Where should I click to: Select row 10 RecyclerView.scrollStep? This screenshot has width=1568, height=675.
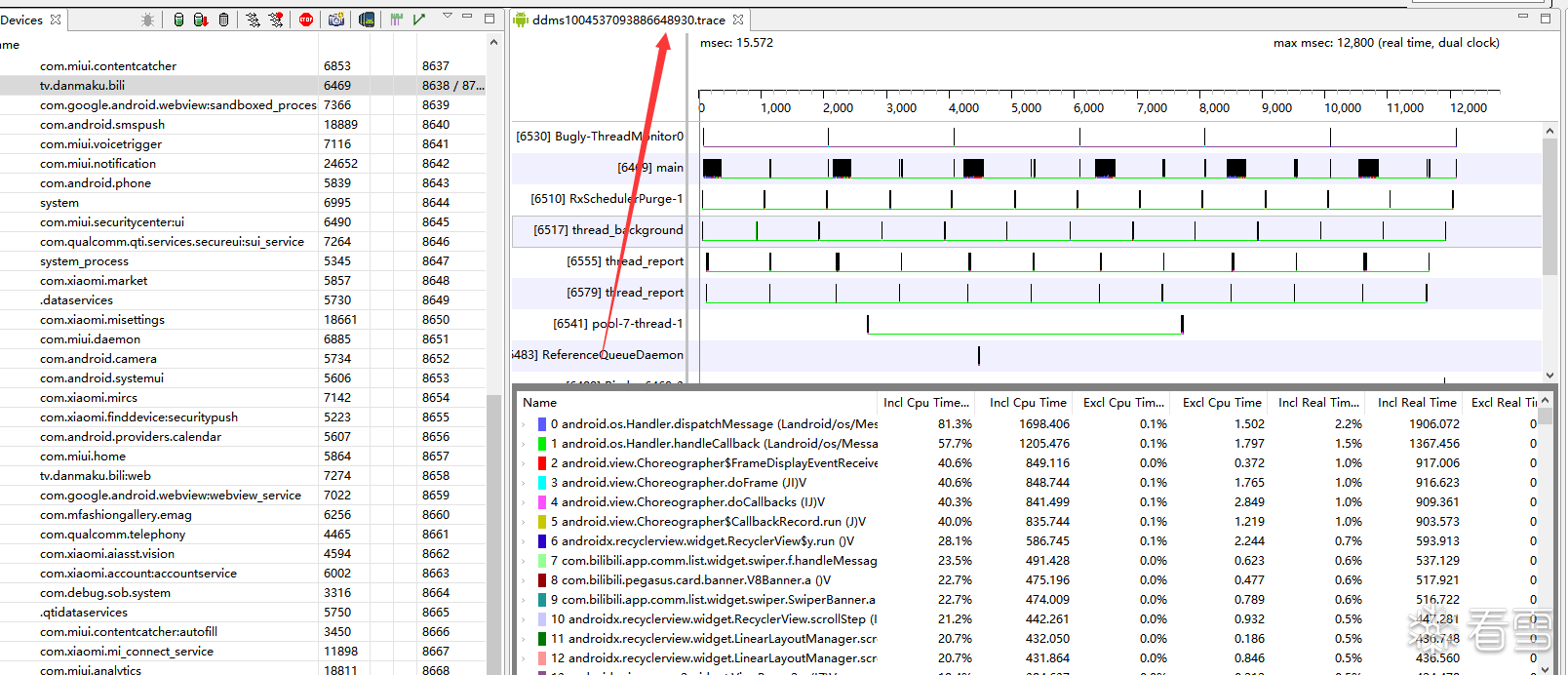[714, 619]
